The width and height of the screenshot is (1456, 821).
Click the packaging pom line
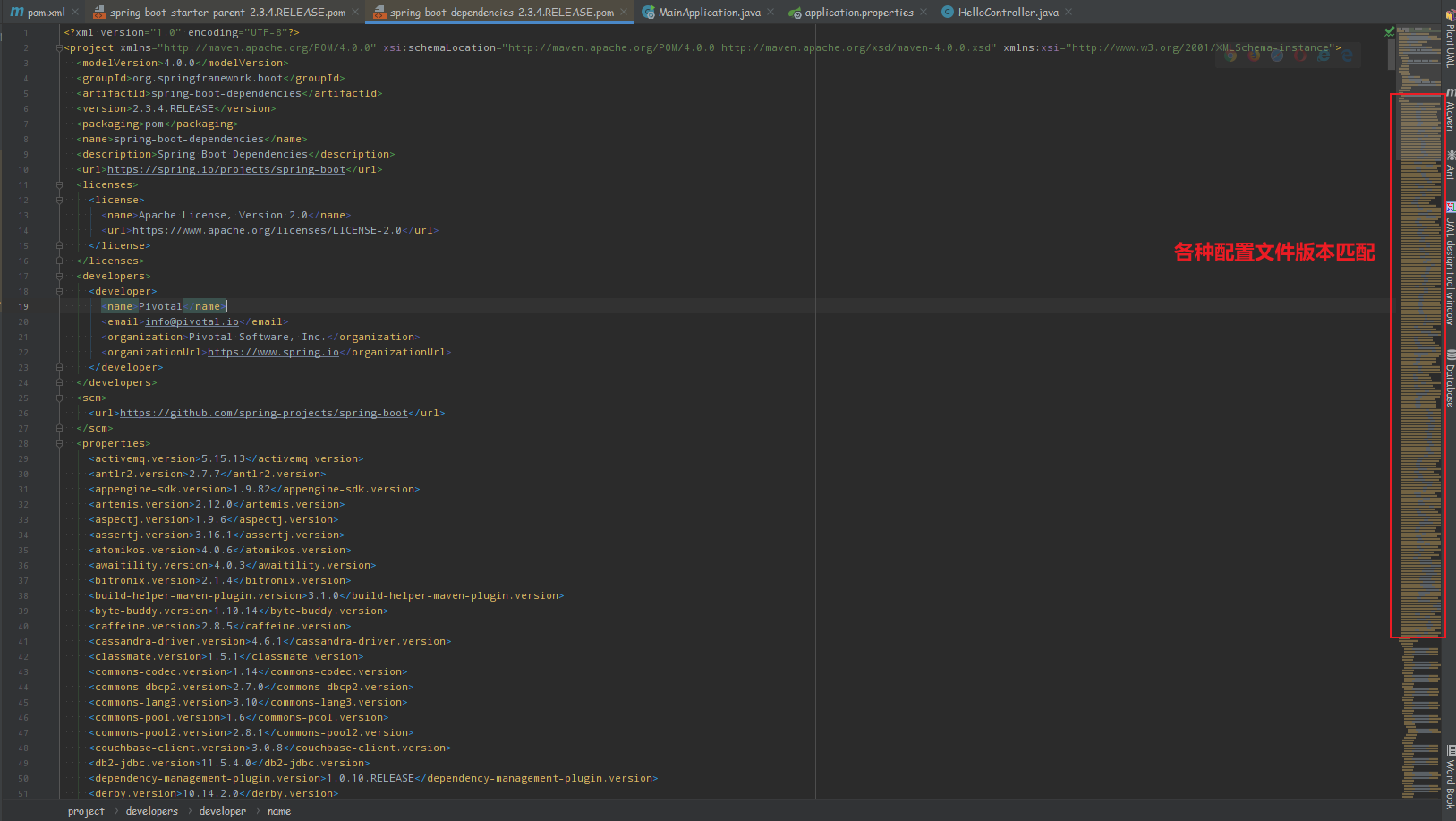157,124
